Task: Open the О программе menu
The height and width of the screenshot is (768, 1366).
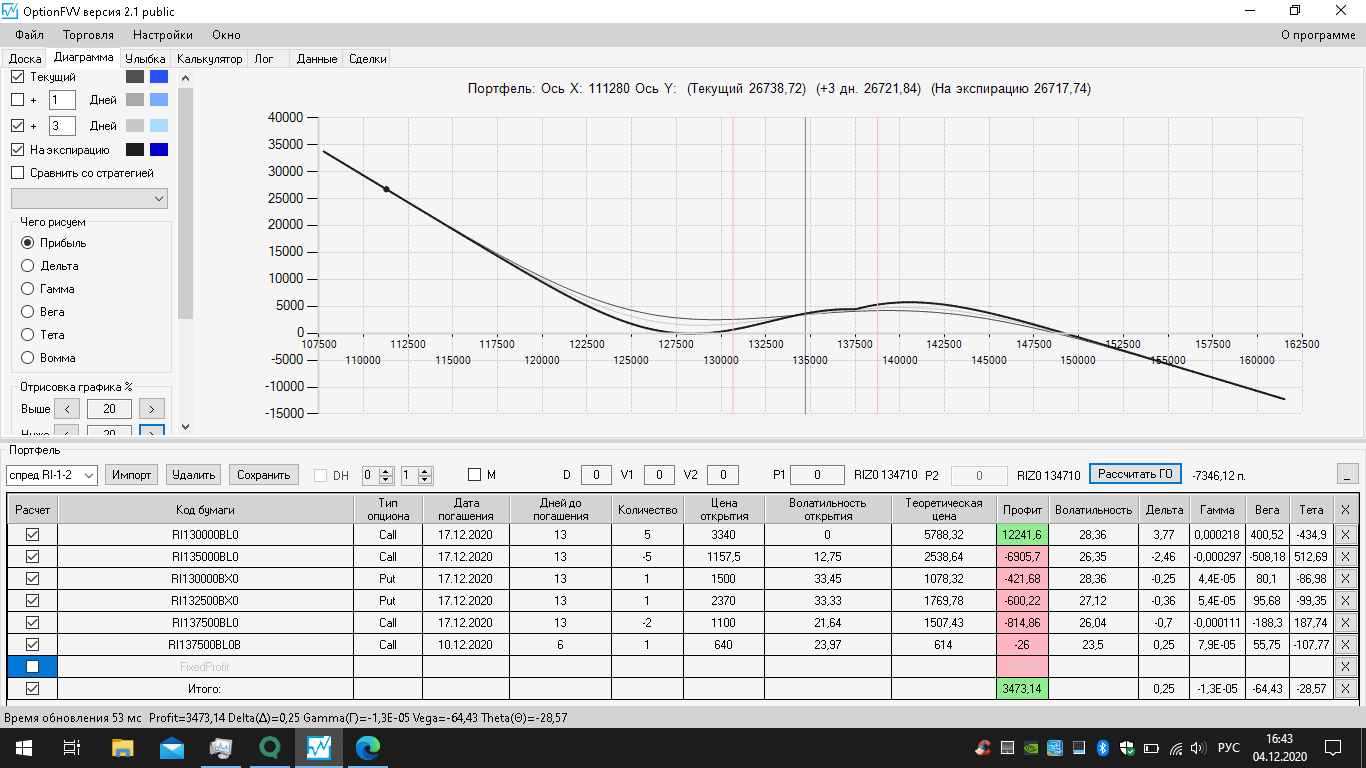Action: (1318, 35)
